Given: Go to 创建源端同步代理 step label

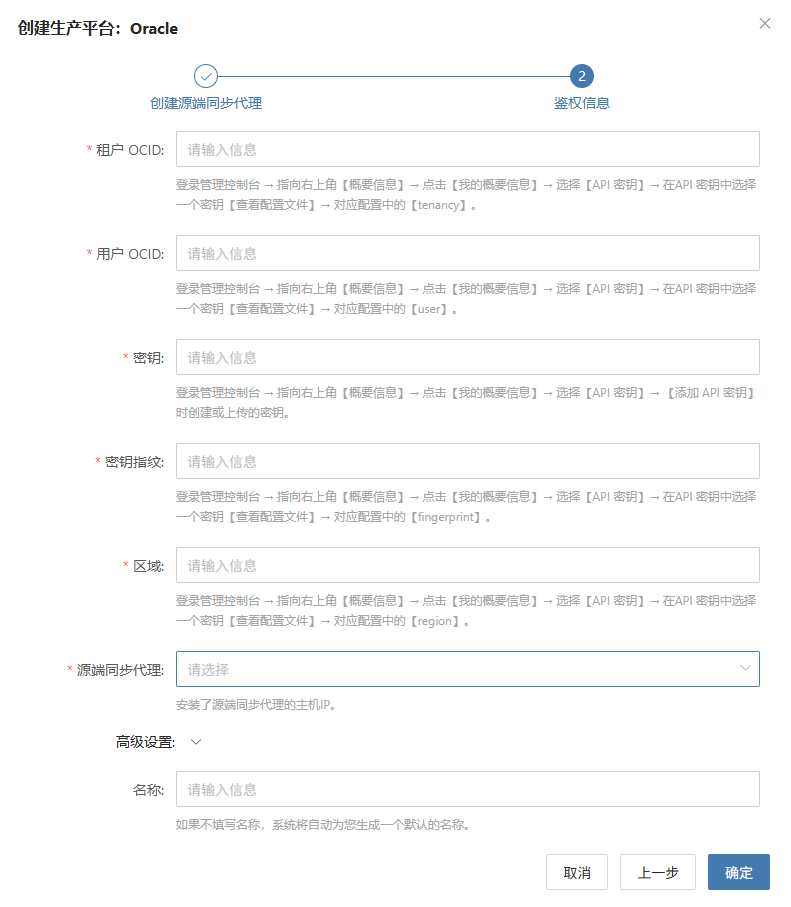Looking at the screenshot, I should (x=205, y=103).
